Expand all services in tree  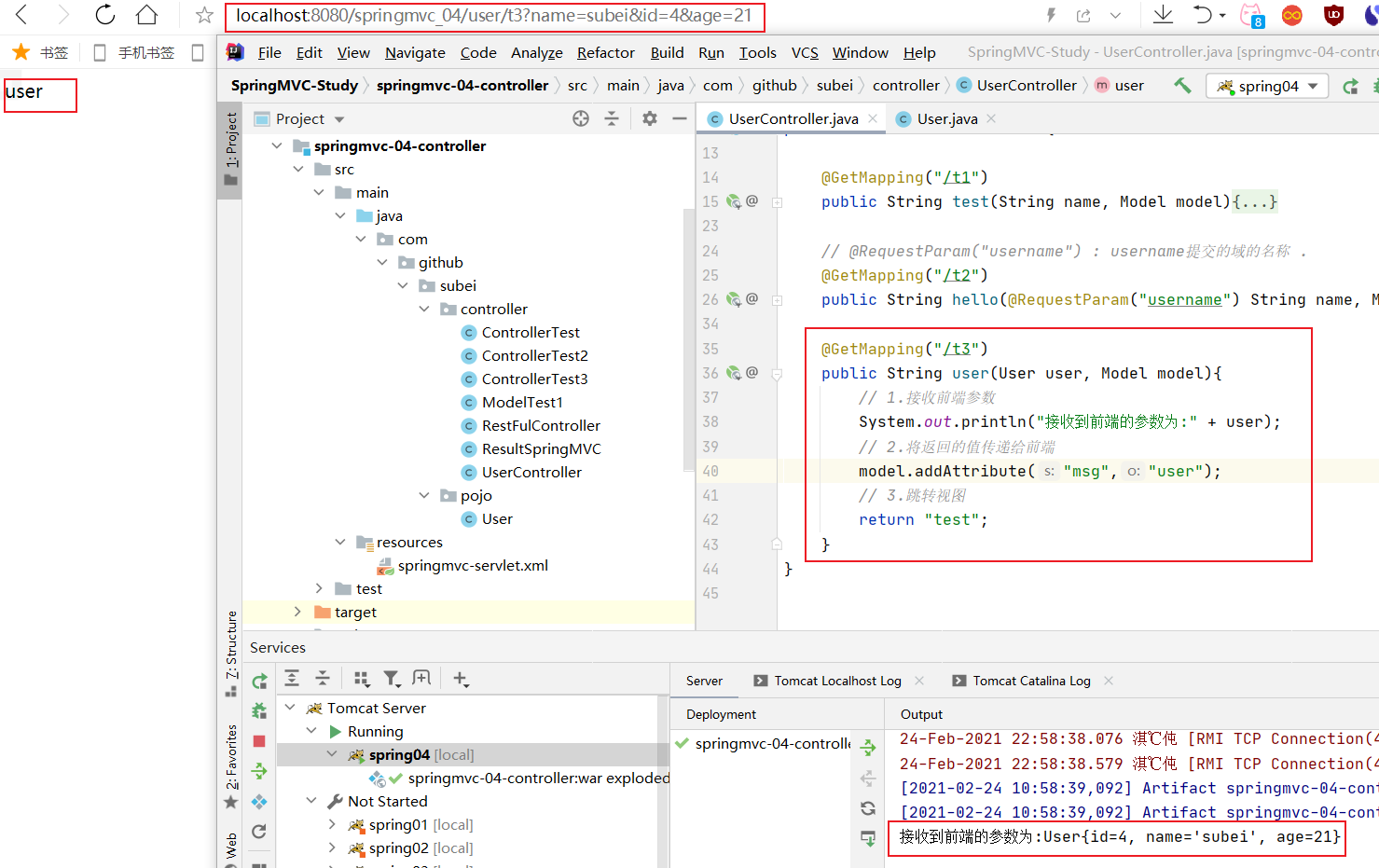pyautogui.click(x=292, y=679)
